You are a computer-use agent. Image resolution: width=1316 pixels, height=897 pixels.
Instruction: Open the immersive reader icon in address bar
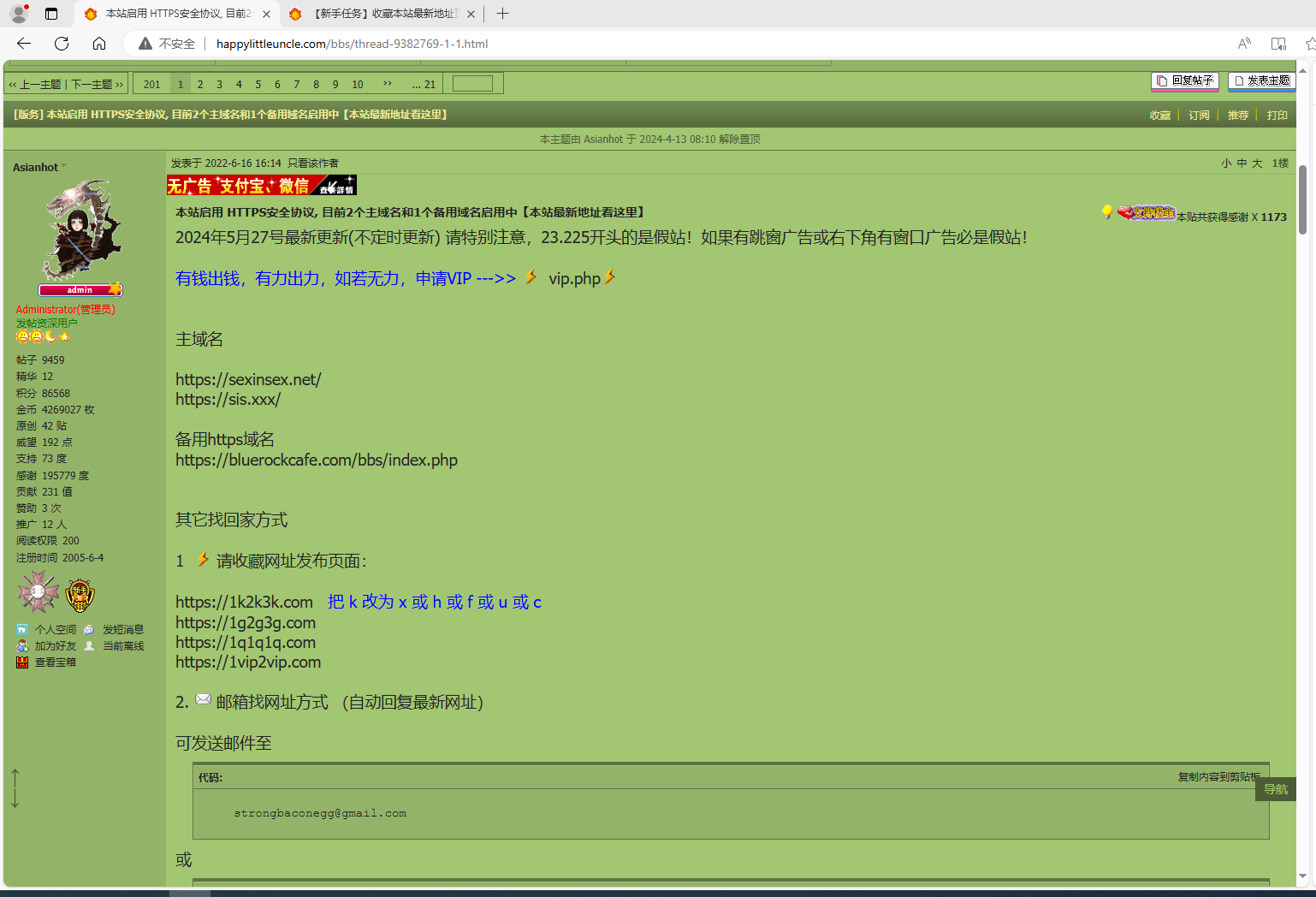pos(1278,44)
